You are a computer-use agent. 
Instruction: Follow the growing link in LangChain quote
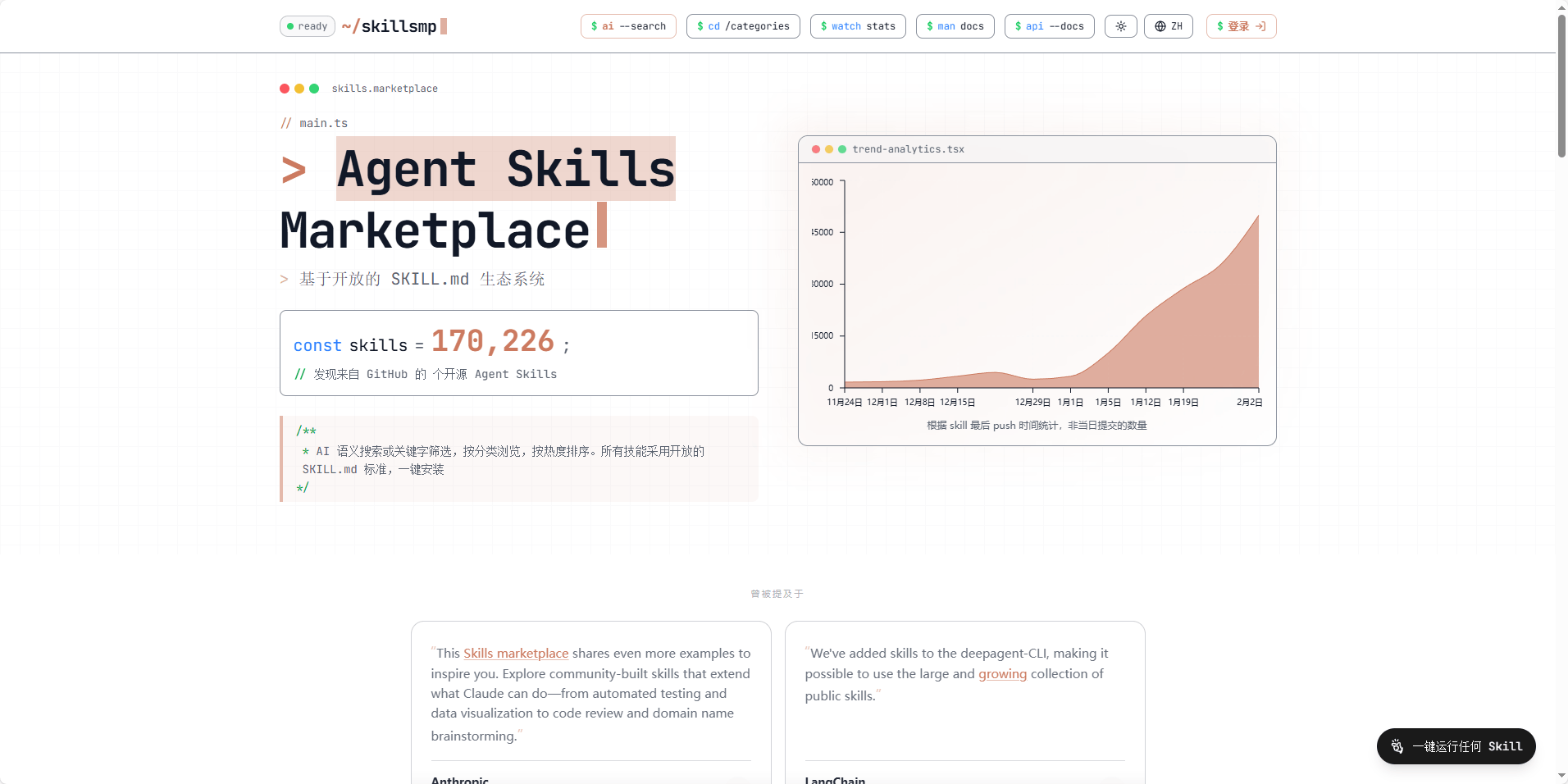point(1002,674)
